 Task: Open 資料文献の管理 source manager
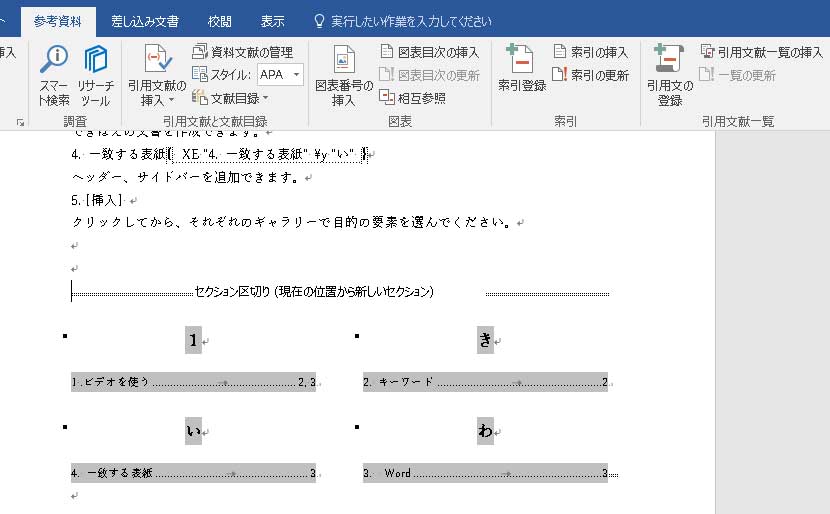tap(242, 52)
